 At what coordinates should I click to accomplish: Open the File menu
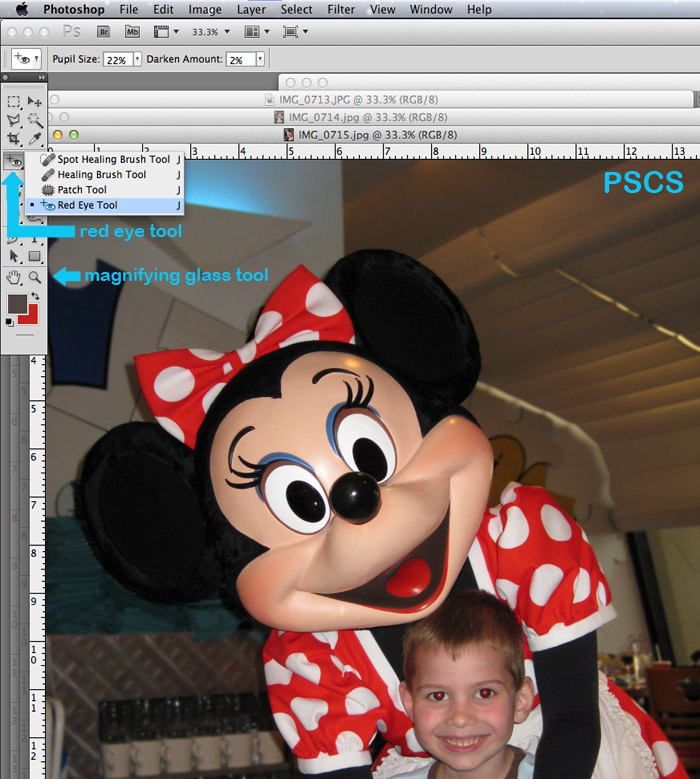tap(129, 9)
